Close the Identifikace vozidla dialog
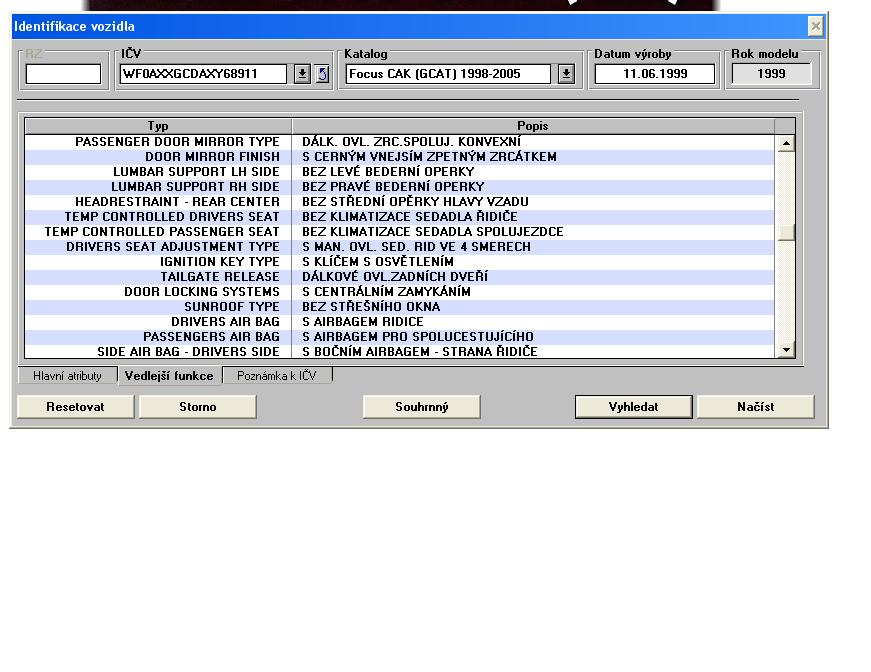The height and width of the screenshot is (672, 871). pos(815,26)
